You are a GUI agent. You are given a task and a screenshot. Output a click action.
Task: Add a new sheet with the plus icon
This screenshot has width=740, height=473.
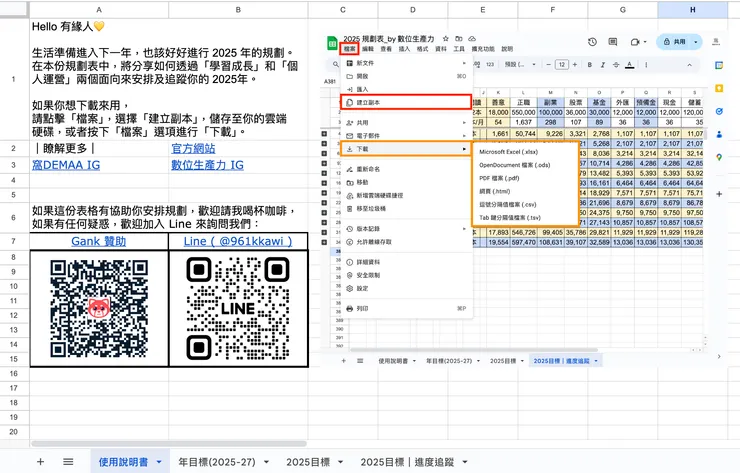41,462
